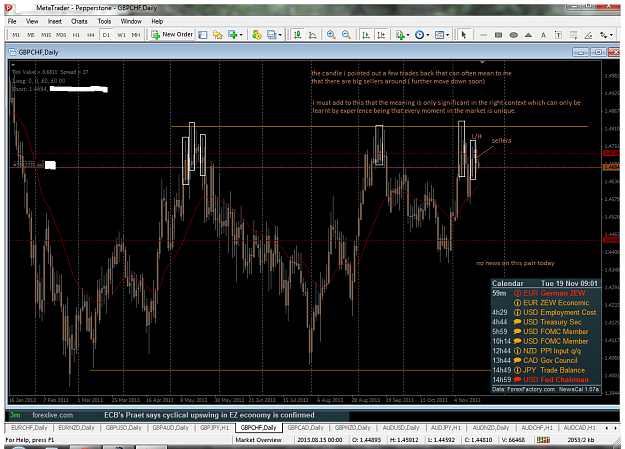Screen dimensions: 625x449
Task: Switch chart to MN monthly timeframe
Action: [136, 35]
